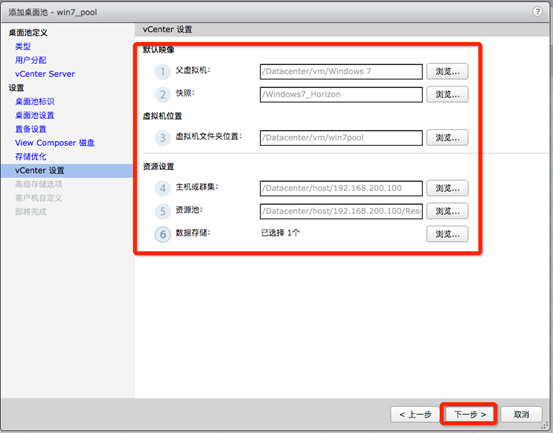Open the View Composer 磁盘 step
This screenshot has width=553, height=433.
coord(55,143)
